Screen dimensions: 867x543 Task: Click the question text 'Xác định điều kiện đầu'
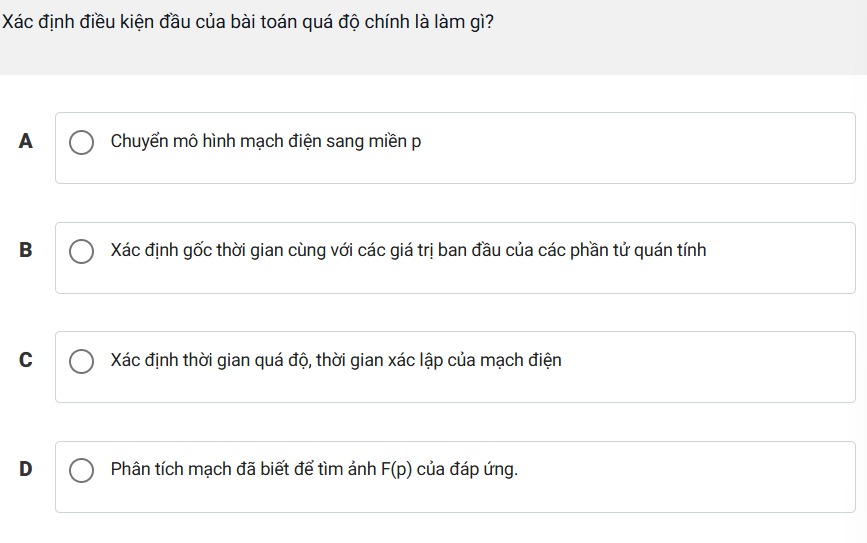tap(248, 22)
